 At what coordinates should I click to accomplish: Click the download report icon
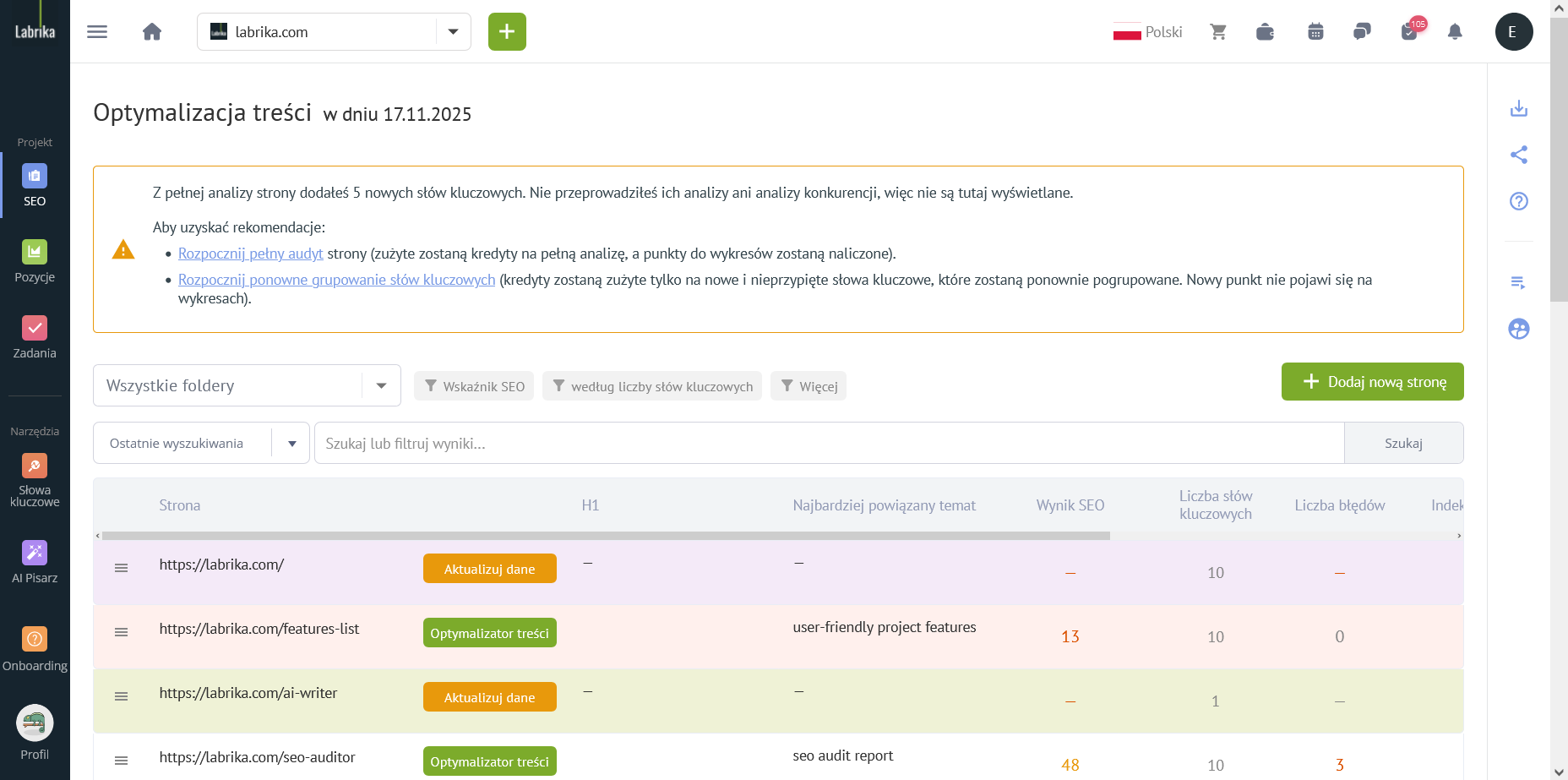(x=1518, y=108)
